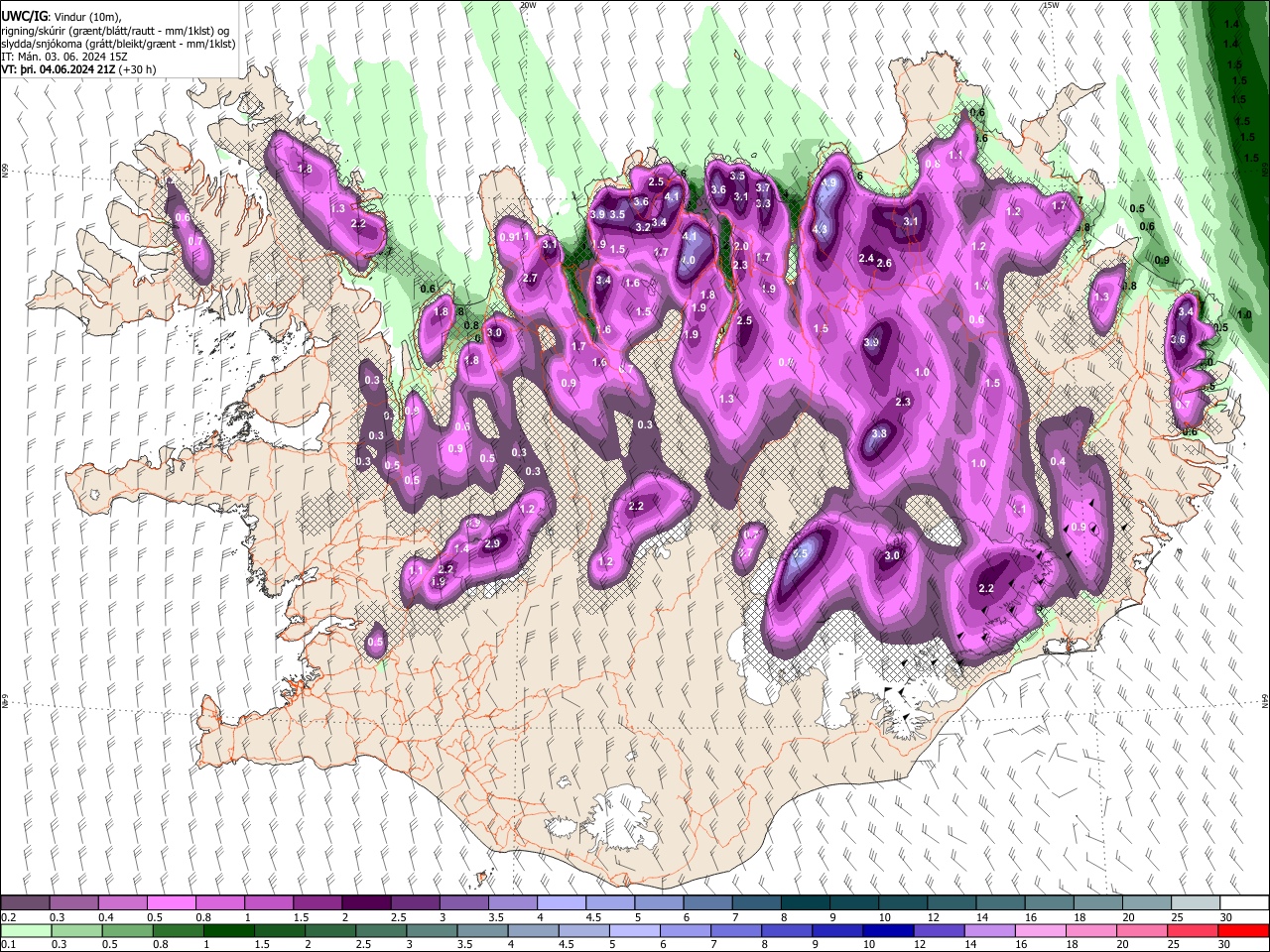1270x952 pixels.
Task: Pick the darkest purple upper swatch labeled 2
Action: coord(365,903)
